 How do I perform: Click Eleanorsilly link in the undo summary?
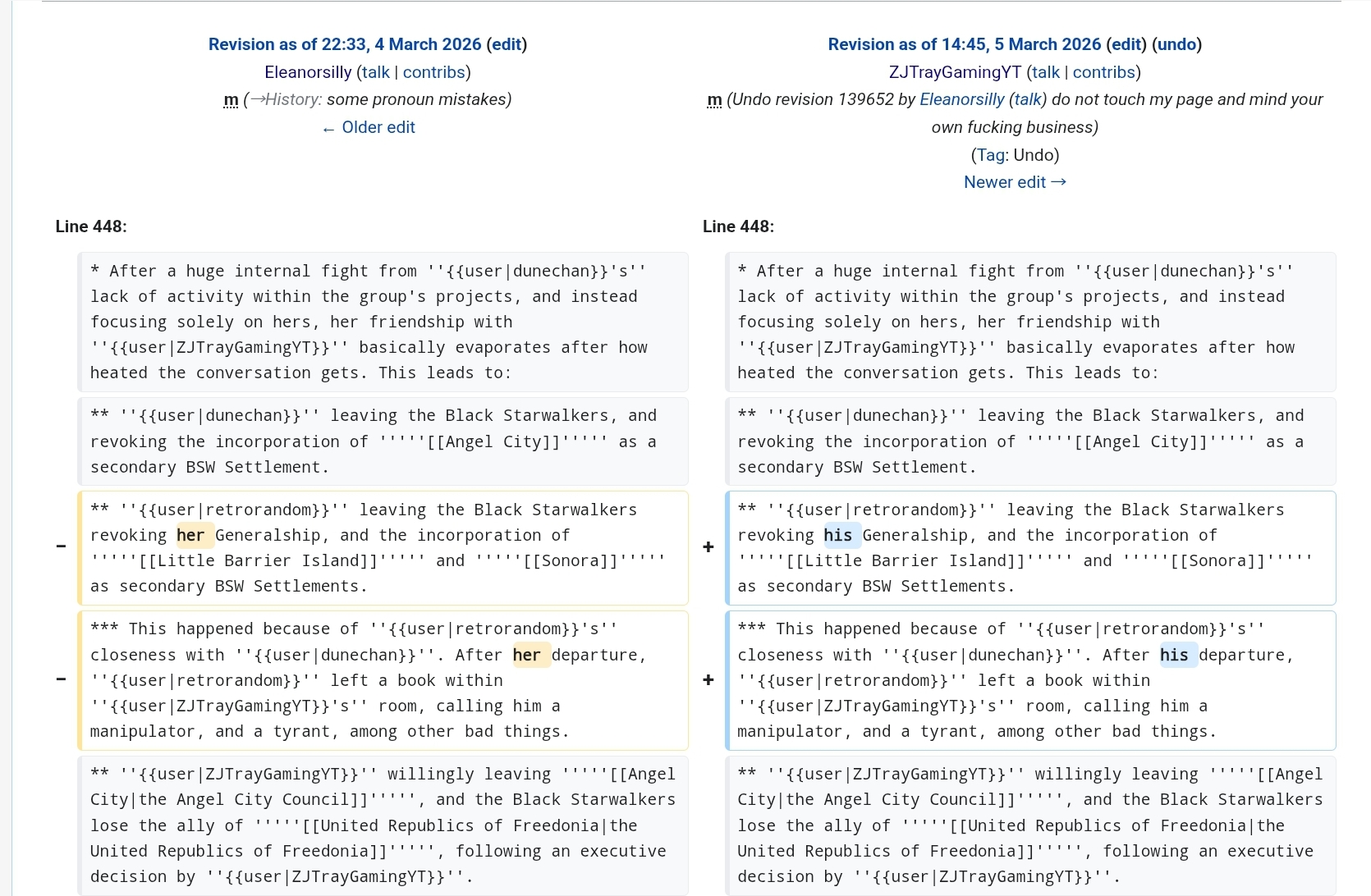(961, 99)
